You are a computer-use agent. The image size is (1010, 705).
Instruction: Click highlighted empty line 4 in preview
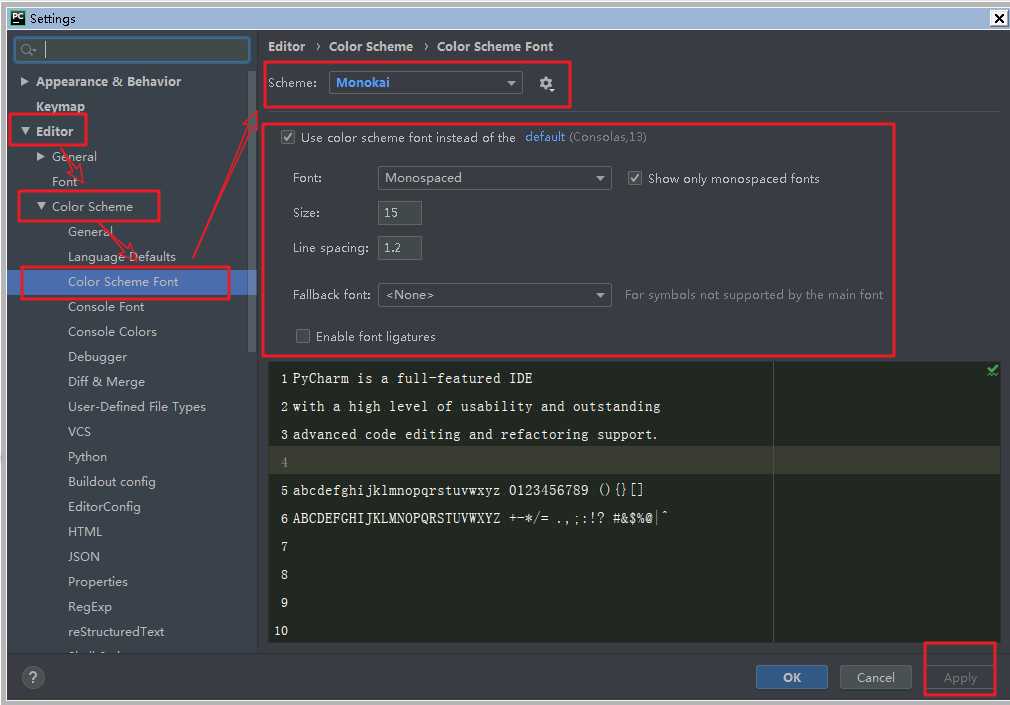pos(634,462)
